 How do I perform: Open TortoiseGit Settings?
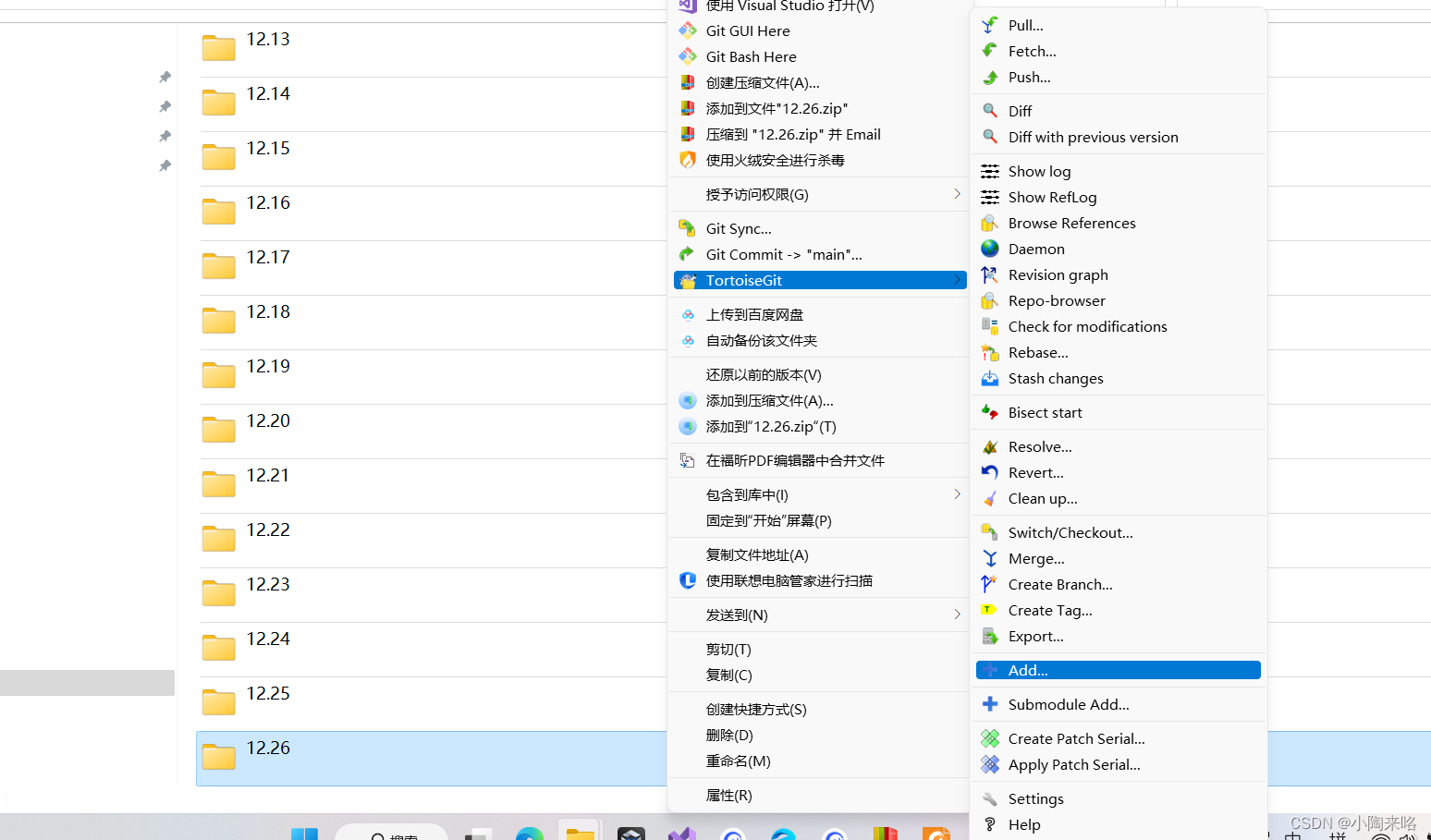coord(1035,798)
